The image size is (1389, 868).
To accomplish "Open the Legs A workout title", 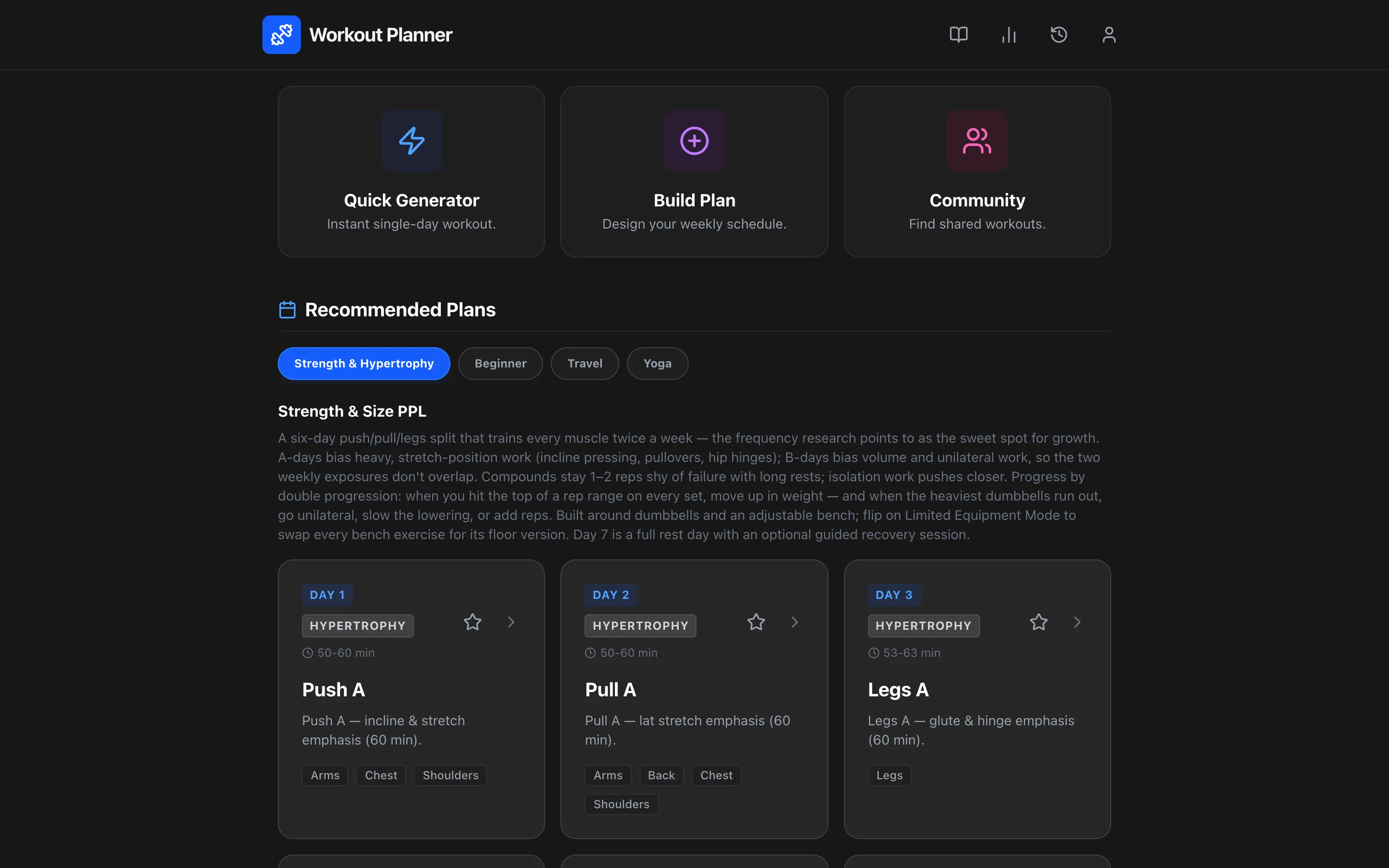I will [x=898, y=690].
